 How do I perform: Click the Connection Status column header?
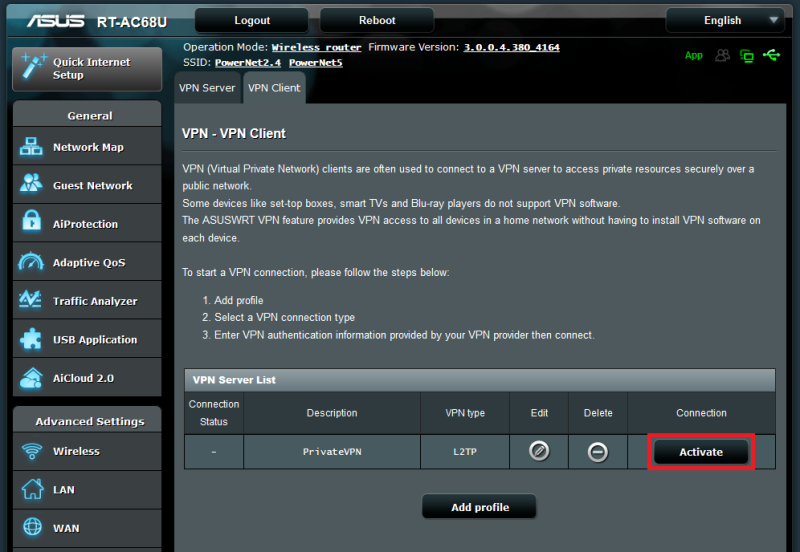(214, 413)
